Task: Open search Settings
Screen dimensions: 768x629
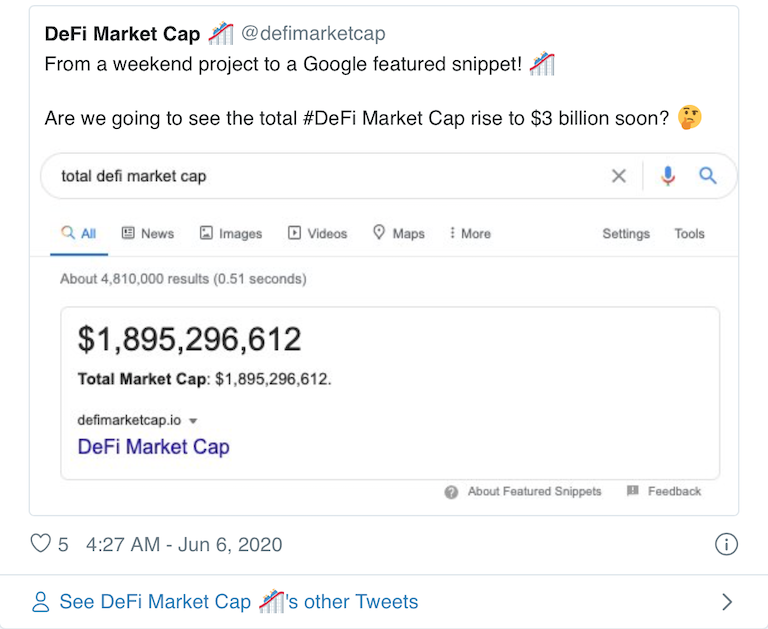Action: click(x=626, y=234)
